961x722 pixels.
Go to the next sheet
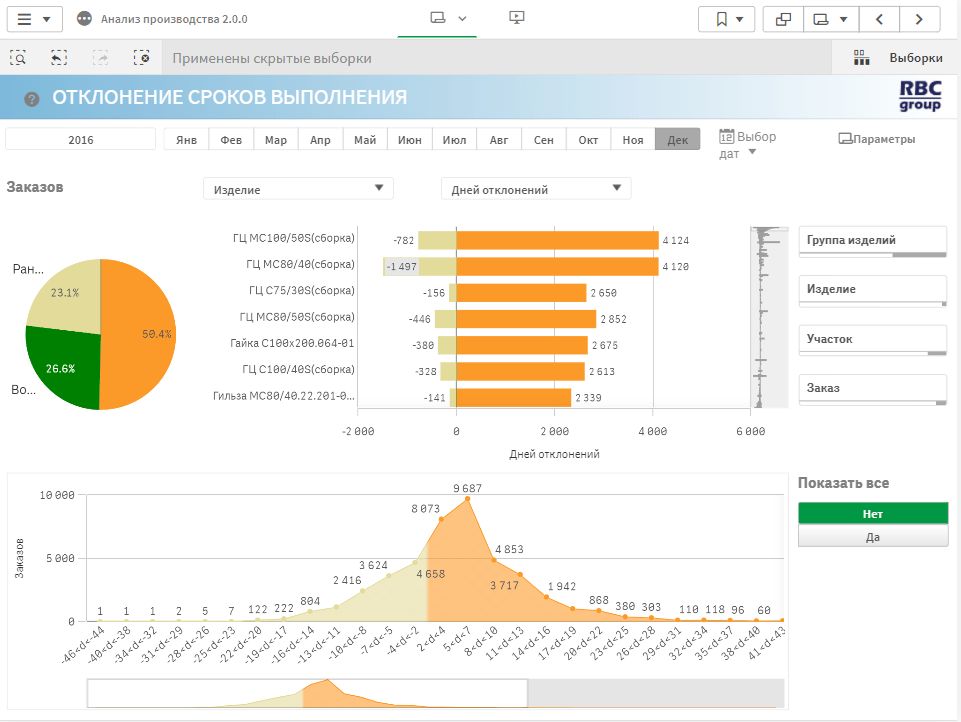click(919, 19)
